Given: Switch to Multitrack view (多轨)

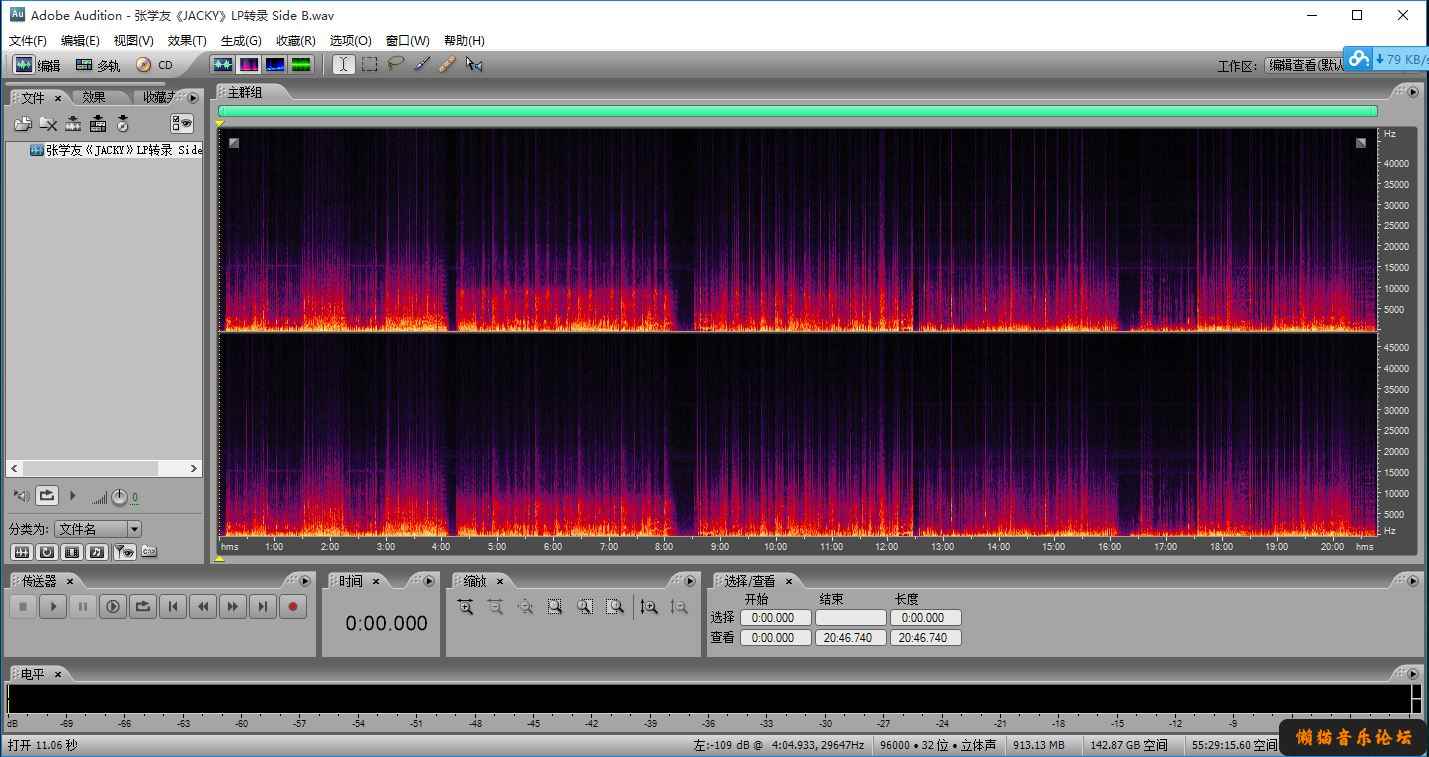Looking at the screenshot, I should [97, 65].
